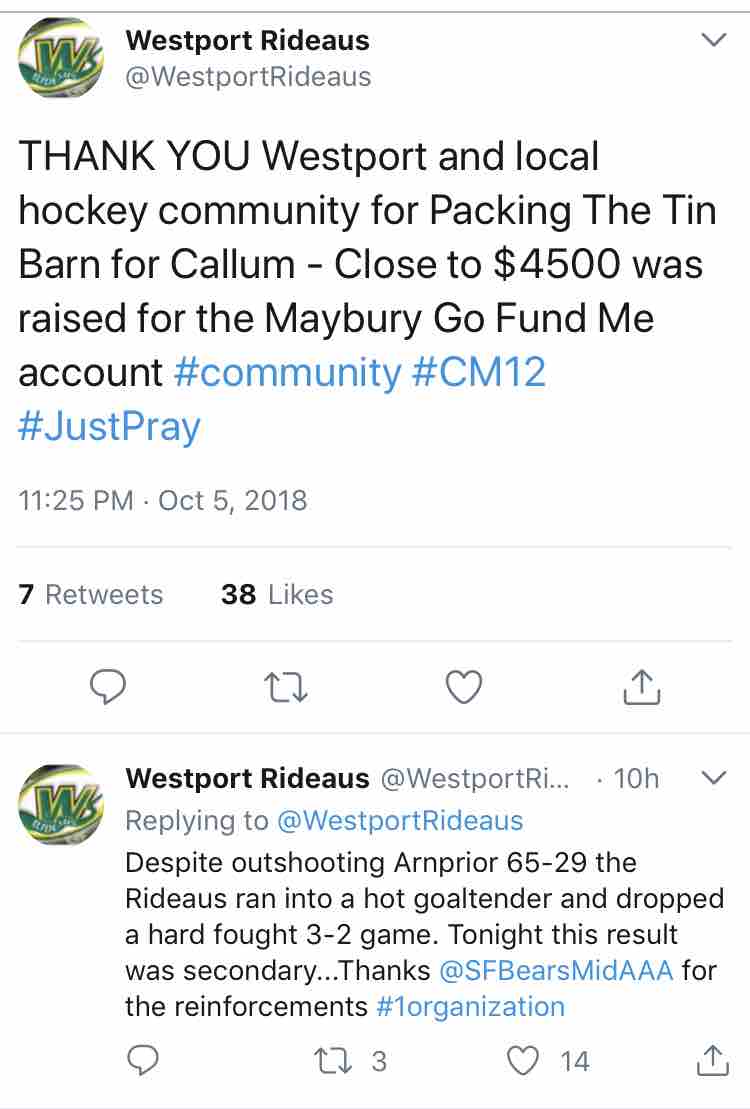This screenshot has height=1109, width=750.
Task: Open options chevron on main tweet
Action: [714, 40]
